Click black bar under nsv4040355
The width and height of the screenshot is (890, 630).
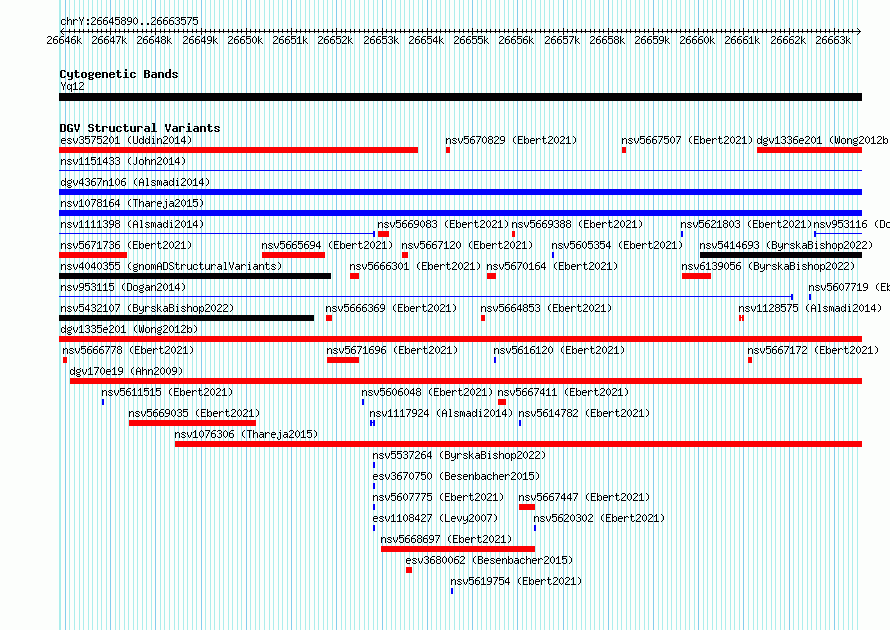click(195, 276)
